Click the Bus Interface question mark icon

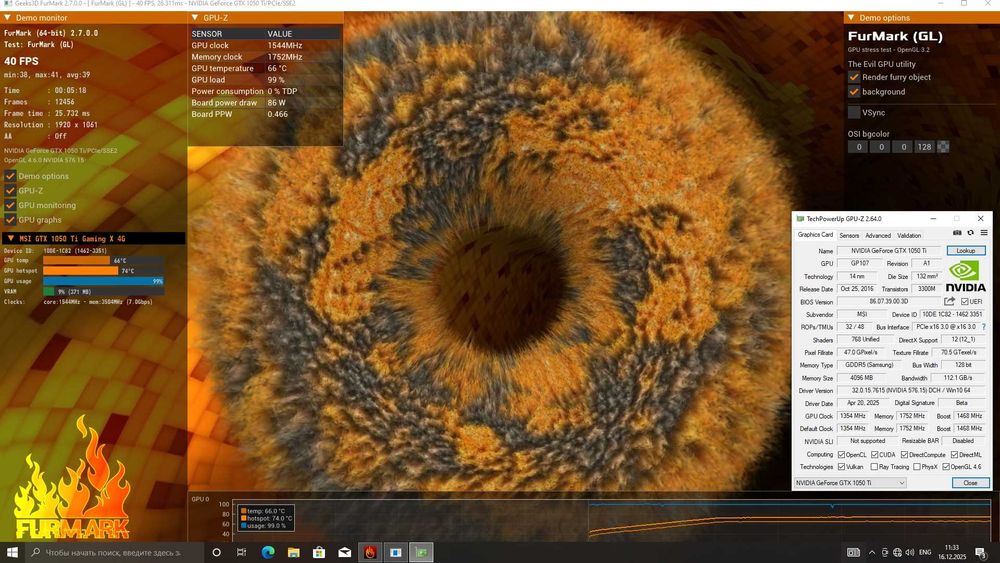click(x=984, y=326)
